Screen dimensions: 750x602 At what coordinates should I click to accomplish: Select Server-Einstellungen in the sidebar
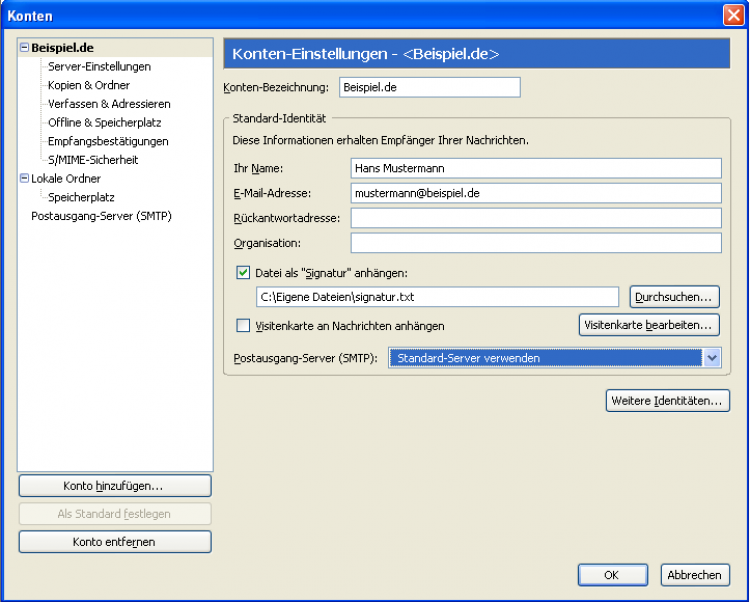tap(99, 66)
